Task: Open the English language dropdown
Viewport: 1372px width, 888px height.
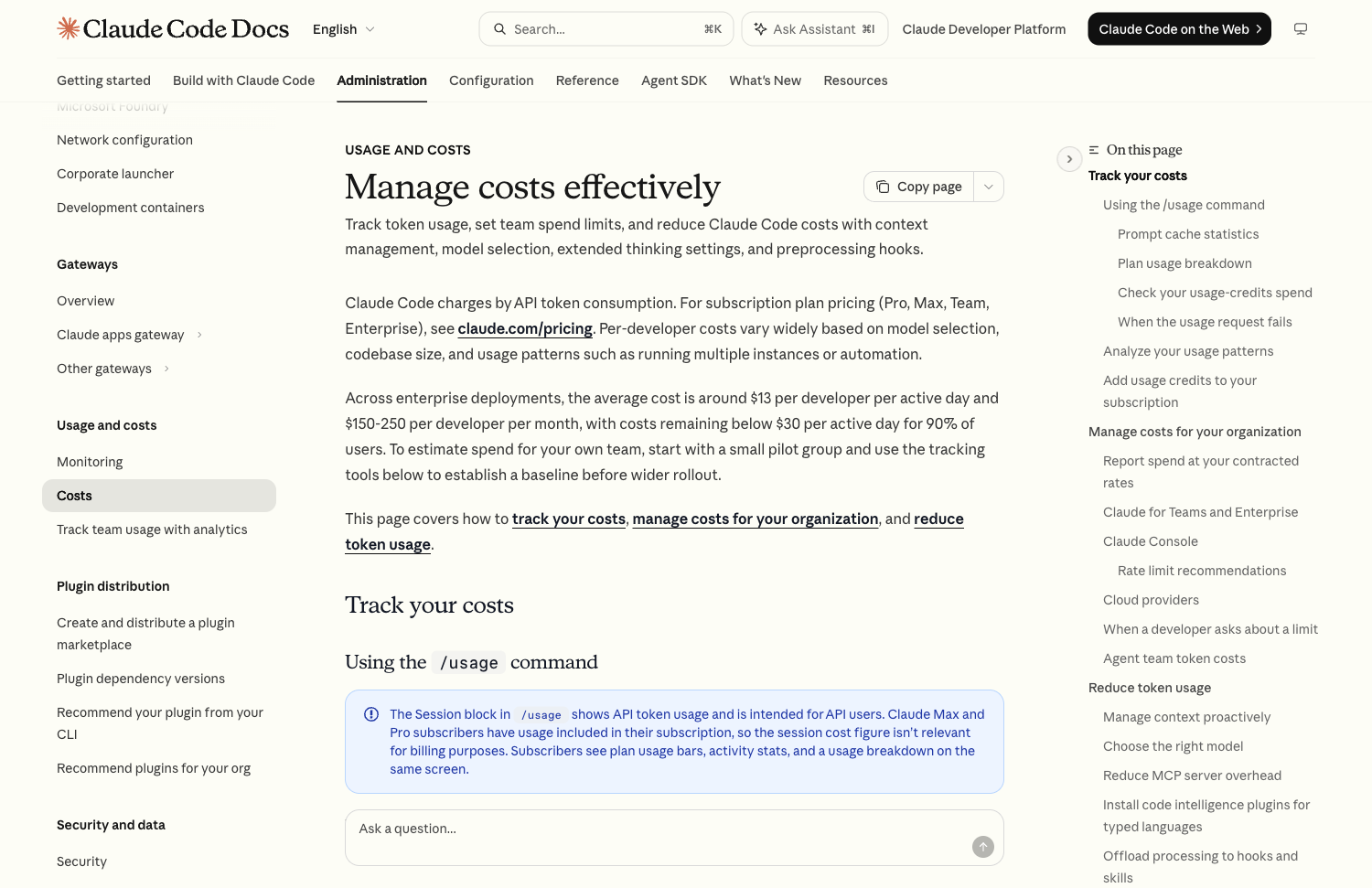Action: click(x=344, y=29)
